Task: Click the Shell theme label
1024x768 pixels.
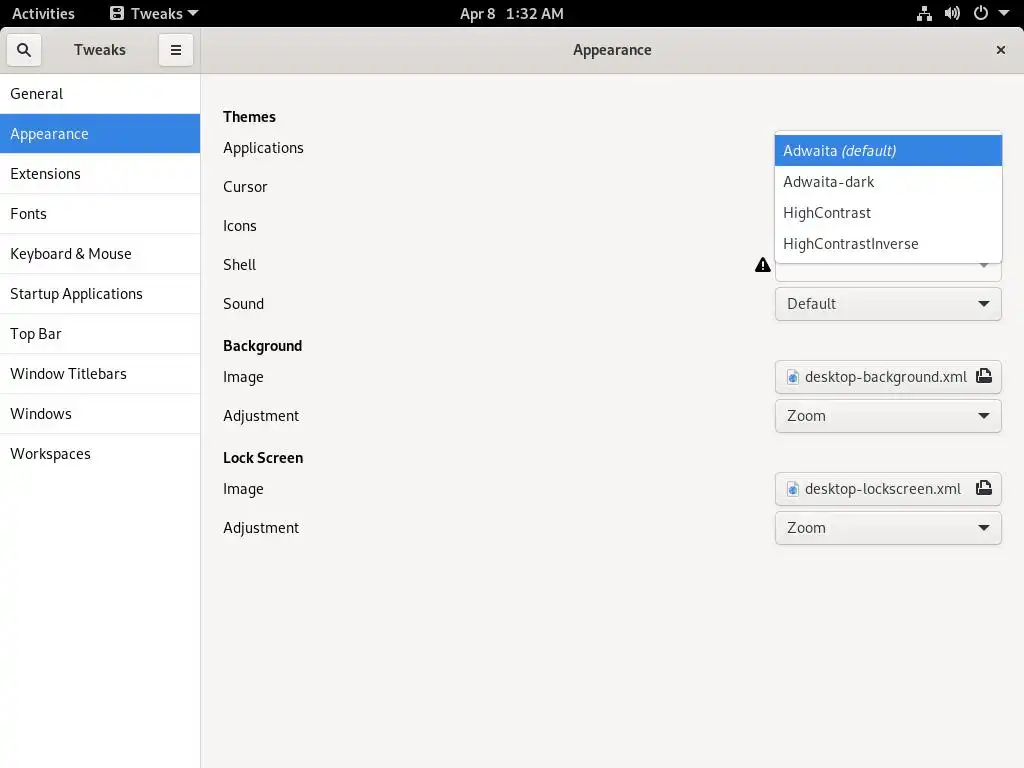Action: tap(239, 264)
